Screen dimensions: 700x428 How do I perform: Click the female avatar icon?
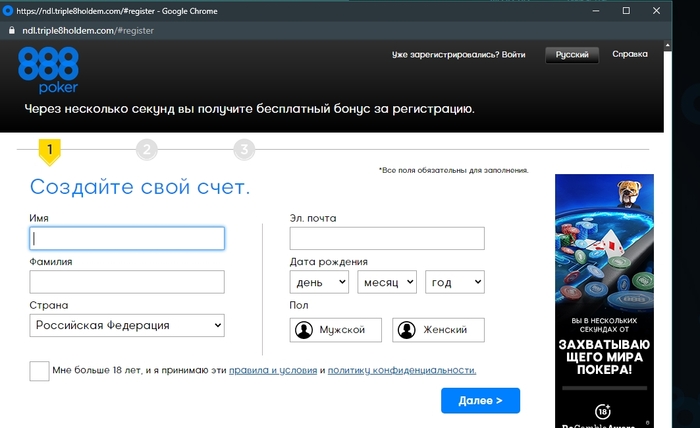(x=407, y=330)
